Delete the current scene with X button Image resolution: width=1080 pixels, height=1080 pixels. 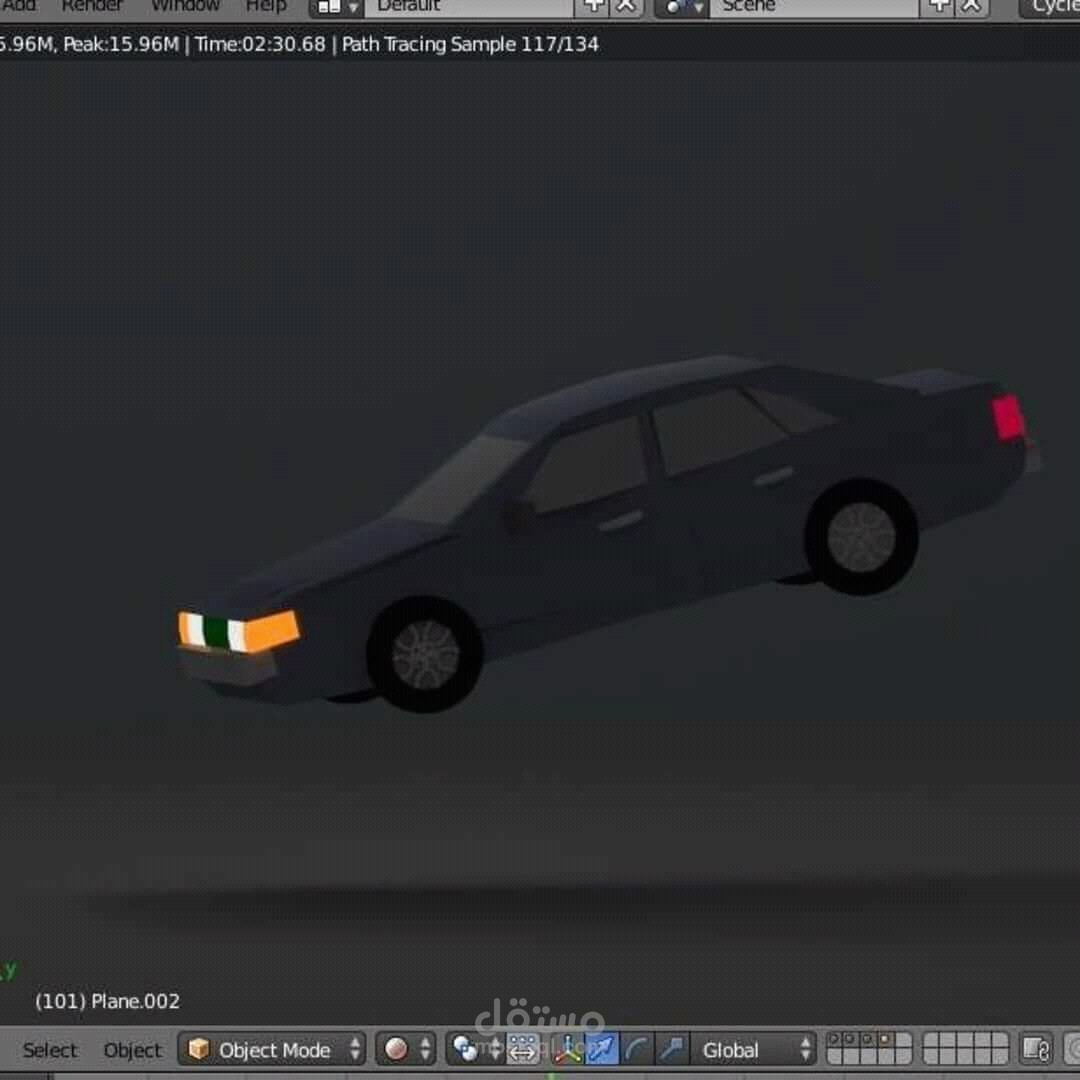coord(972,7)
